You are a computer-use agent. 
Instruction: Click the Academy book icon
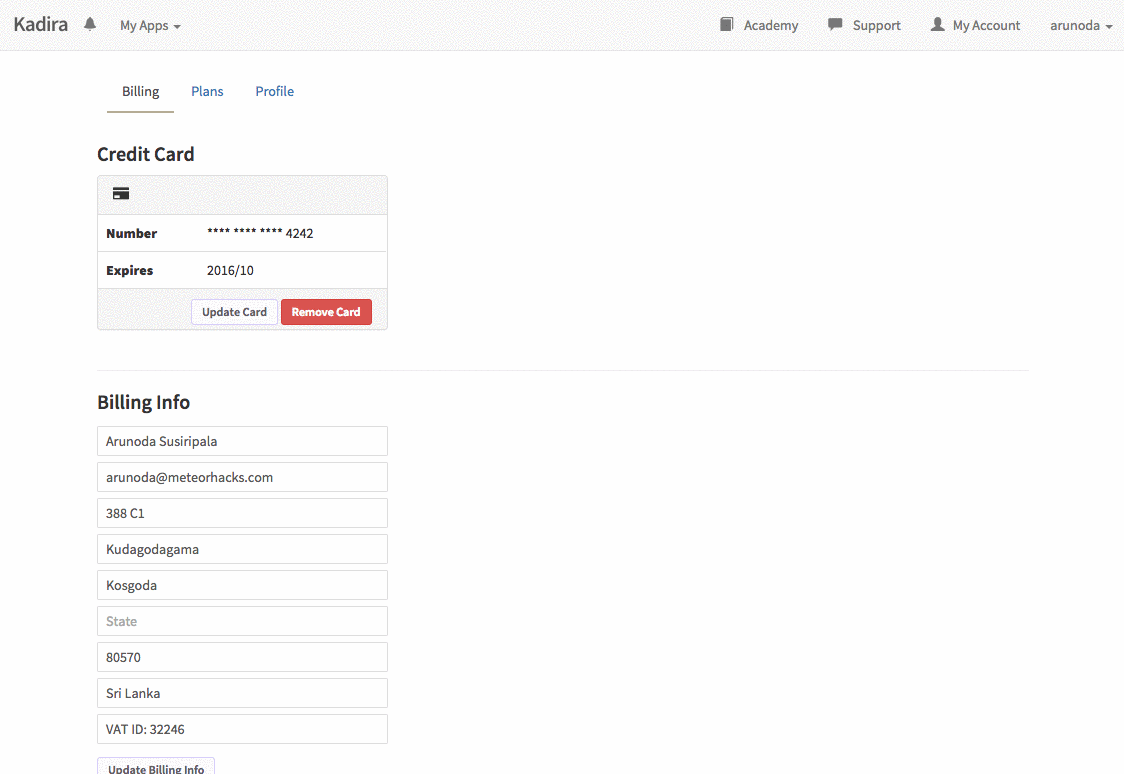click(x=725, y=24)
